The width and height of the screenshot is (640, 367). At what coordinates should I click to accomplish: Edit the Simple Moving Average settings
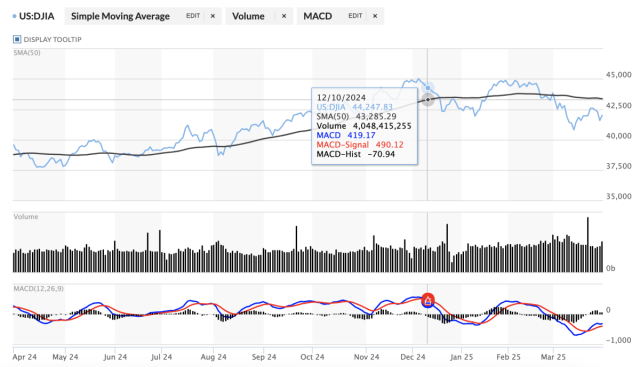pos(193,16)
